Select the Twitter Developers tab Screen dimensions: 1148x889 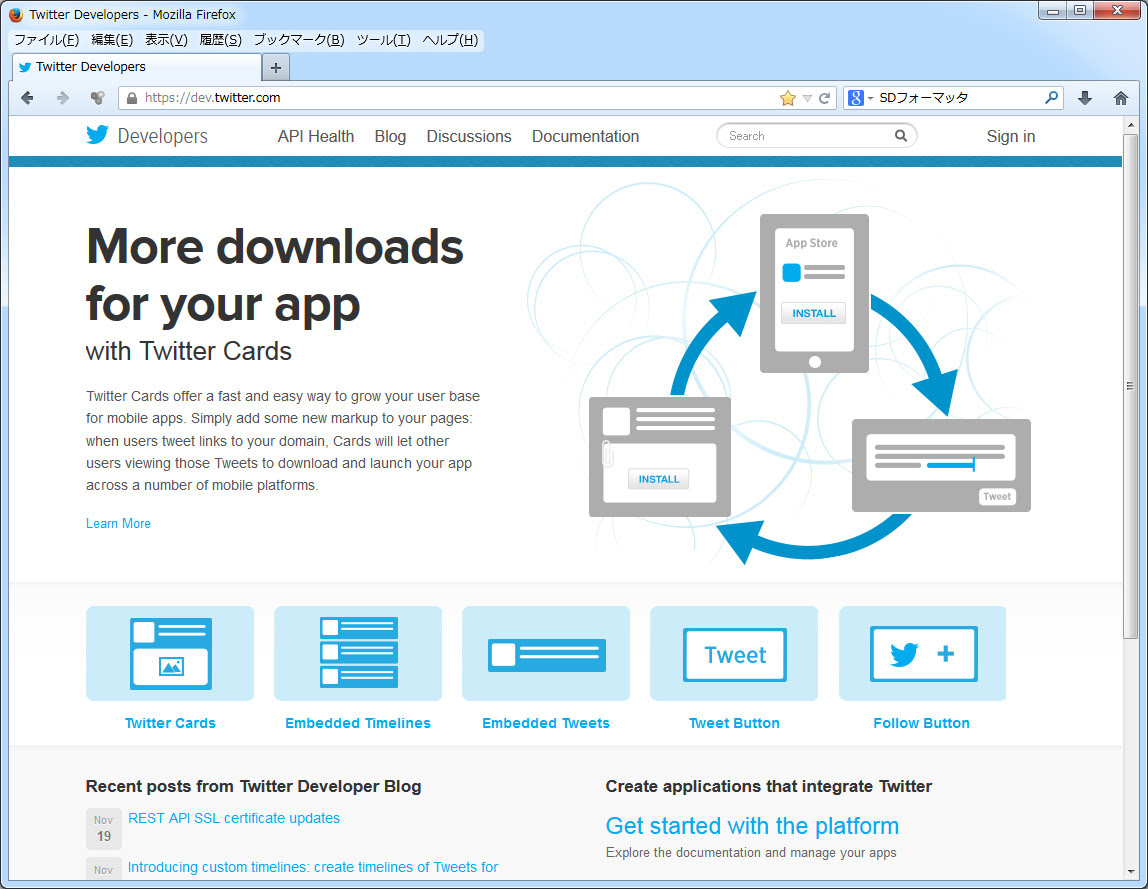(137, 67)
